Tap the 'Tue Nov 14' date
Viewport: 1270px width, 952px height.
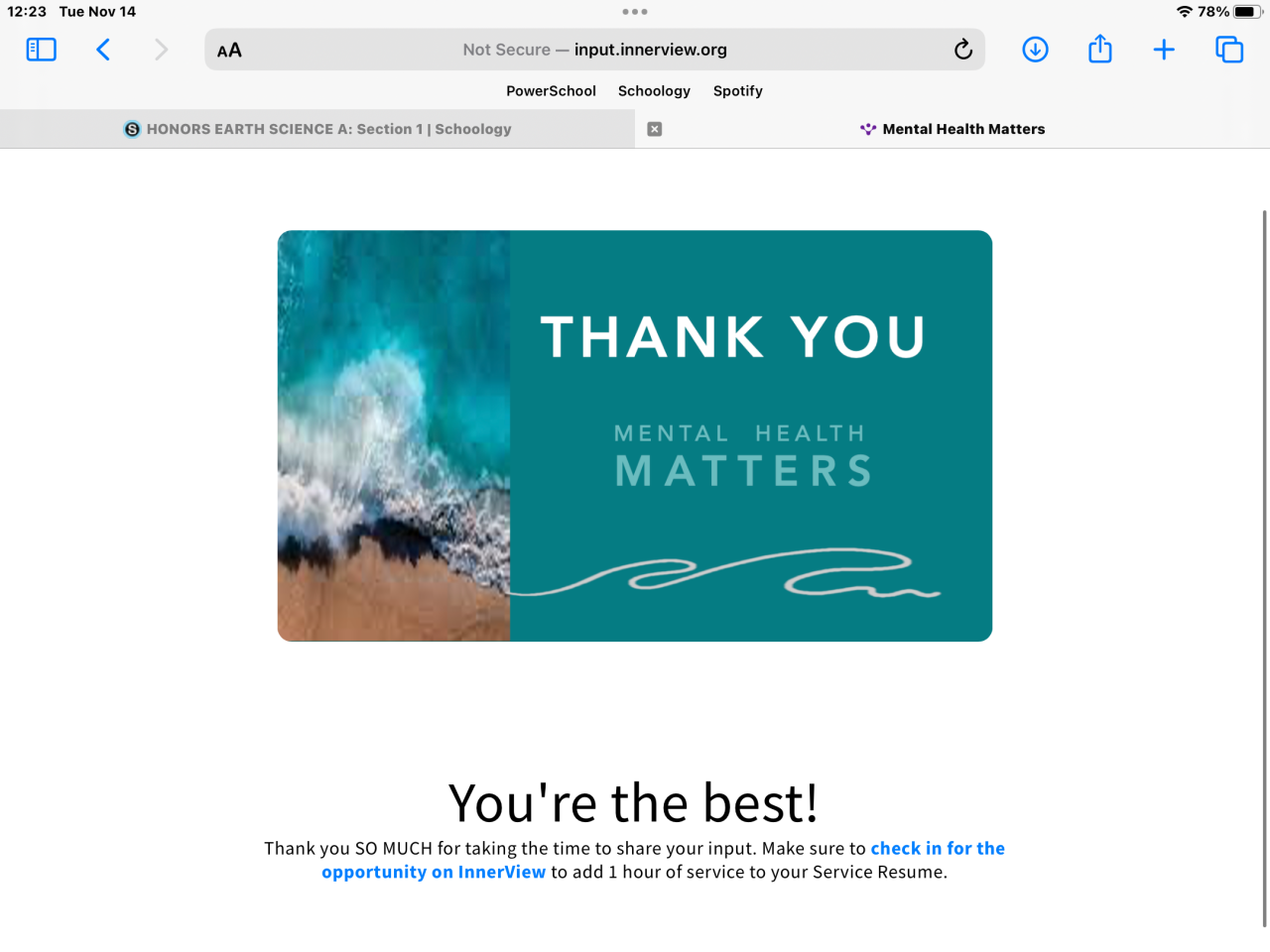[x=97, y=12]
